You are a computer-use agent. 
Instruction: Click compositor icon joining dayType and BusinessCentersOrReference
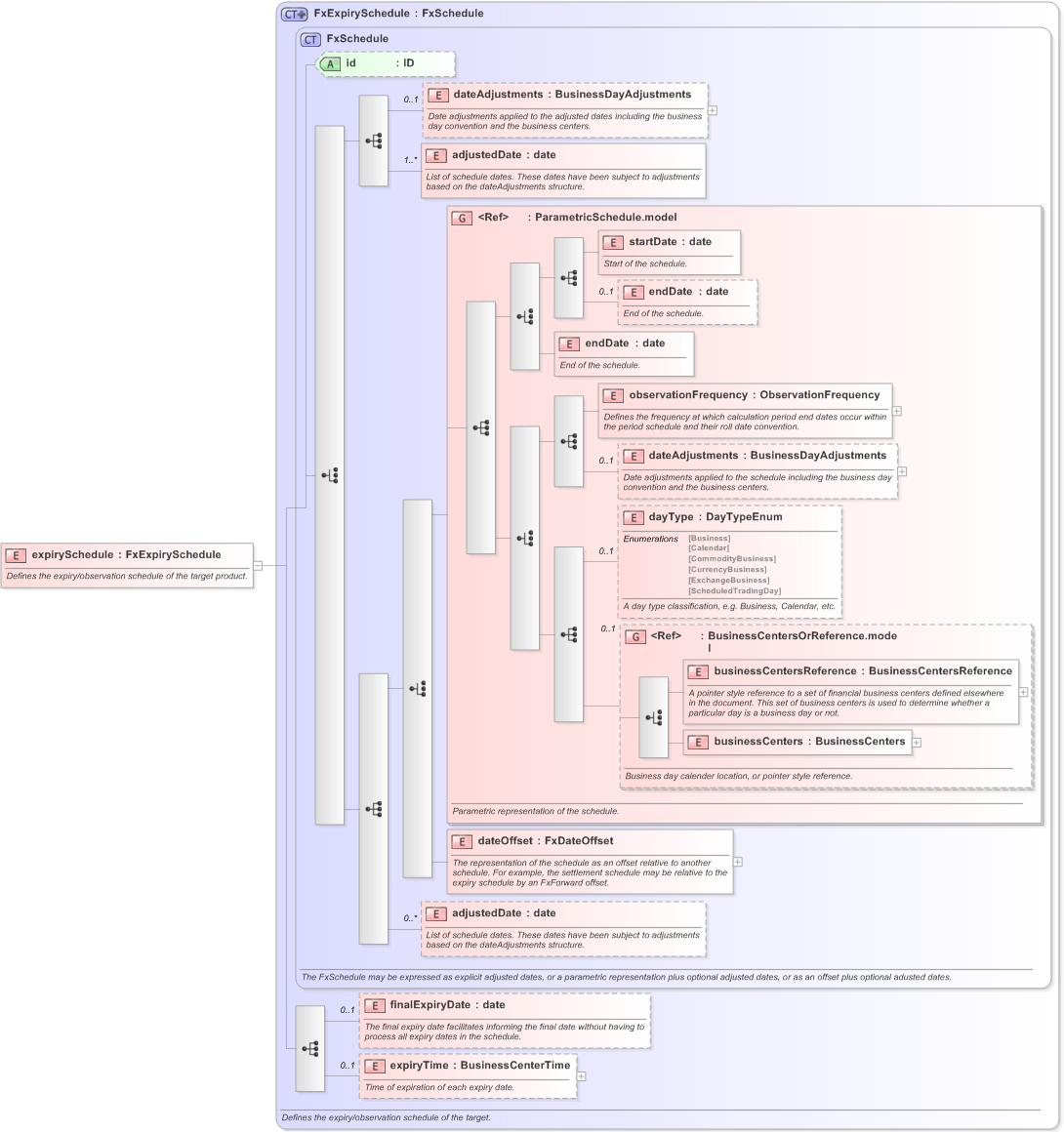[x=568, y=634]
